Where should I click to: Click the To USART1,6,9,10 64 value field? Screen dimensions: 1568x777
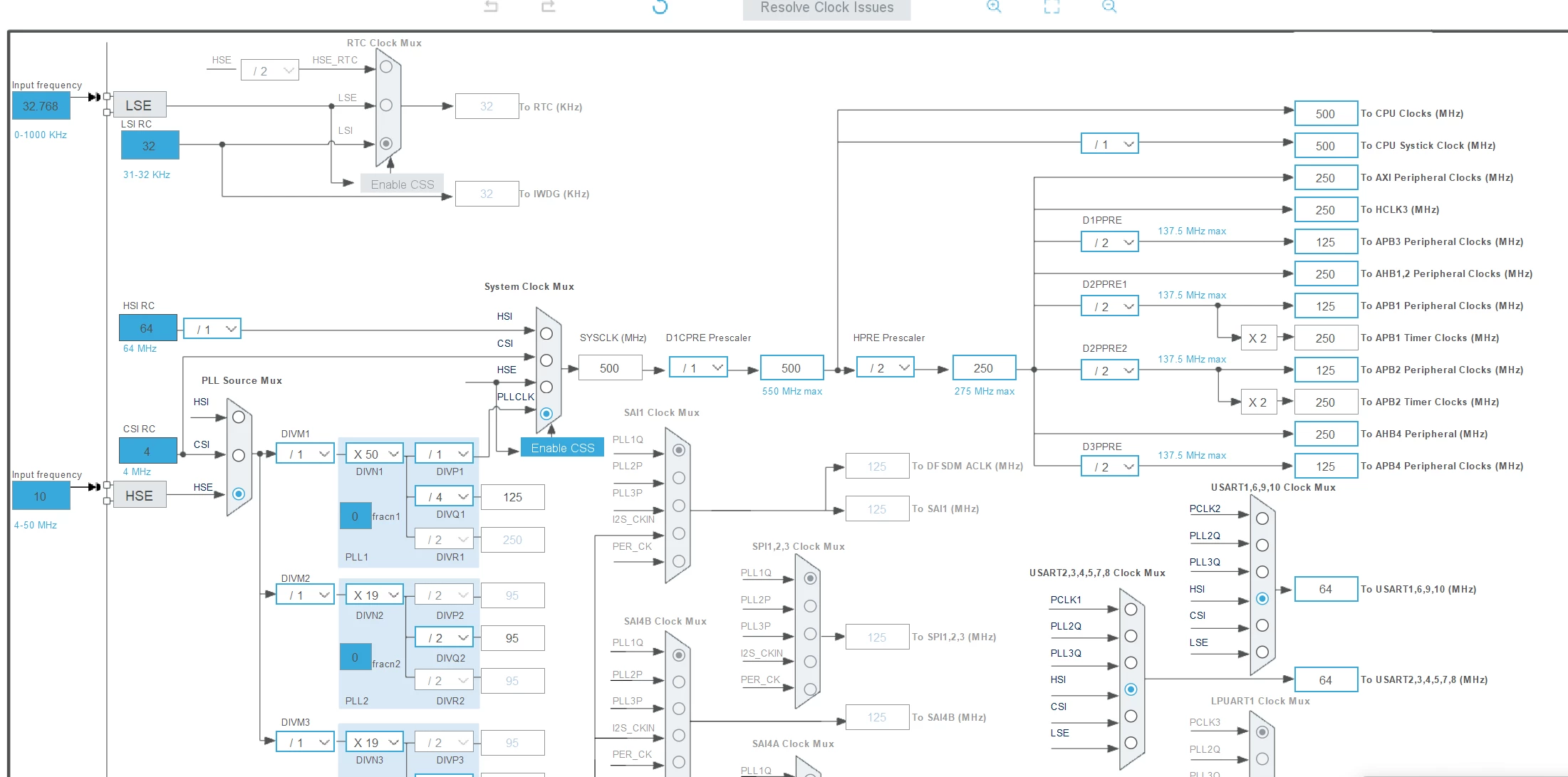[x=1326, y=589]
